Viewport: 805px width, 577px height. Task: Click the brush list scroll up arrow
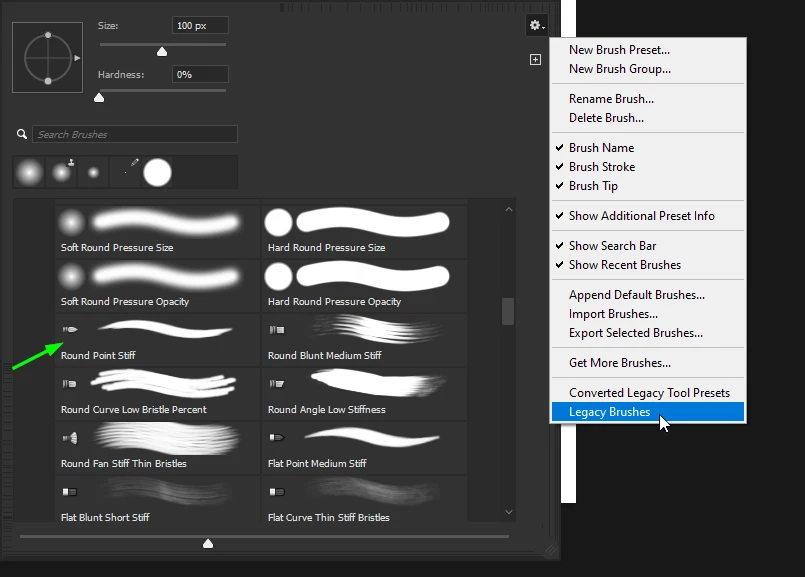(x=509, y=209)
